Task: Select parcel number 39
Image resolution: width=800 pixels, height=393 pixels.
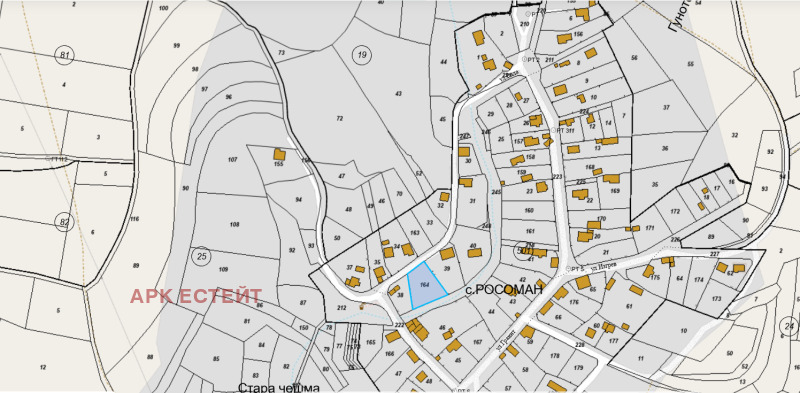Action: pos(447,268)
